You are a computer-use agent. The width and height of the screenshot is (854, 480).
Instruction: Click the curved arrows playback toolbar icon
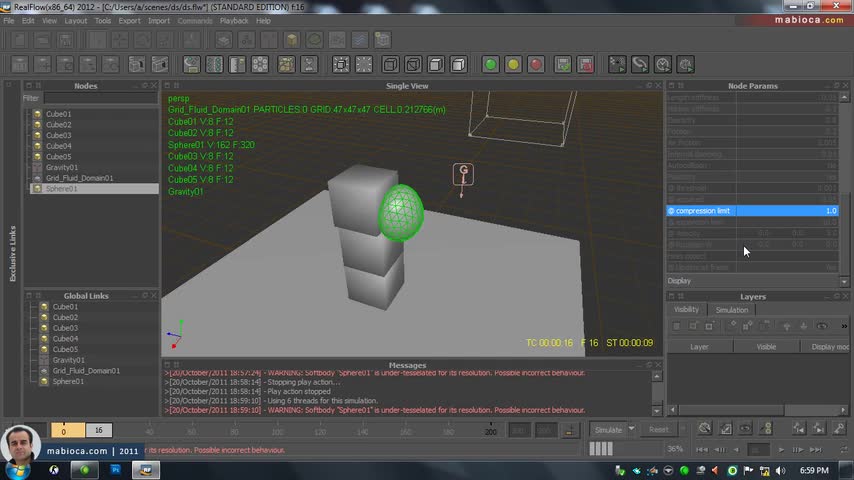click(x=640, y=65)
